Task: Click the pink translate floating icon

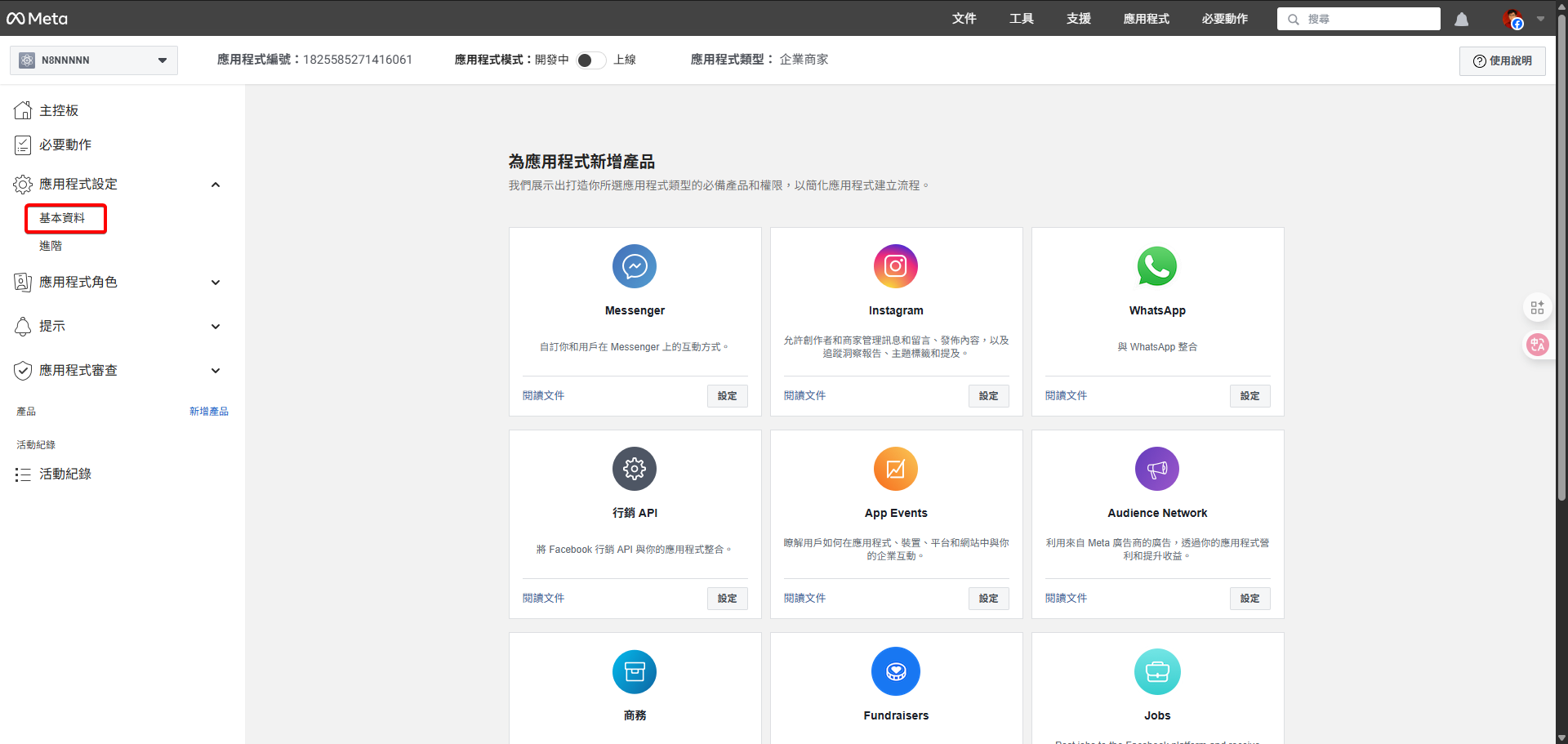Action: pos(1538,345)
